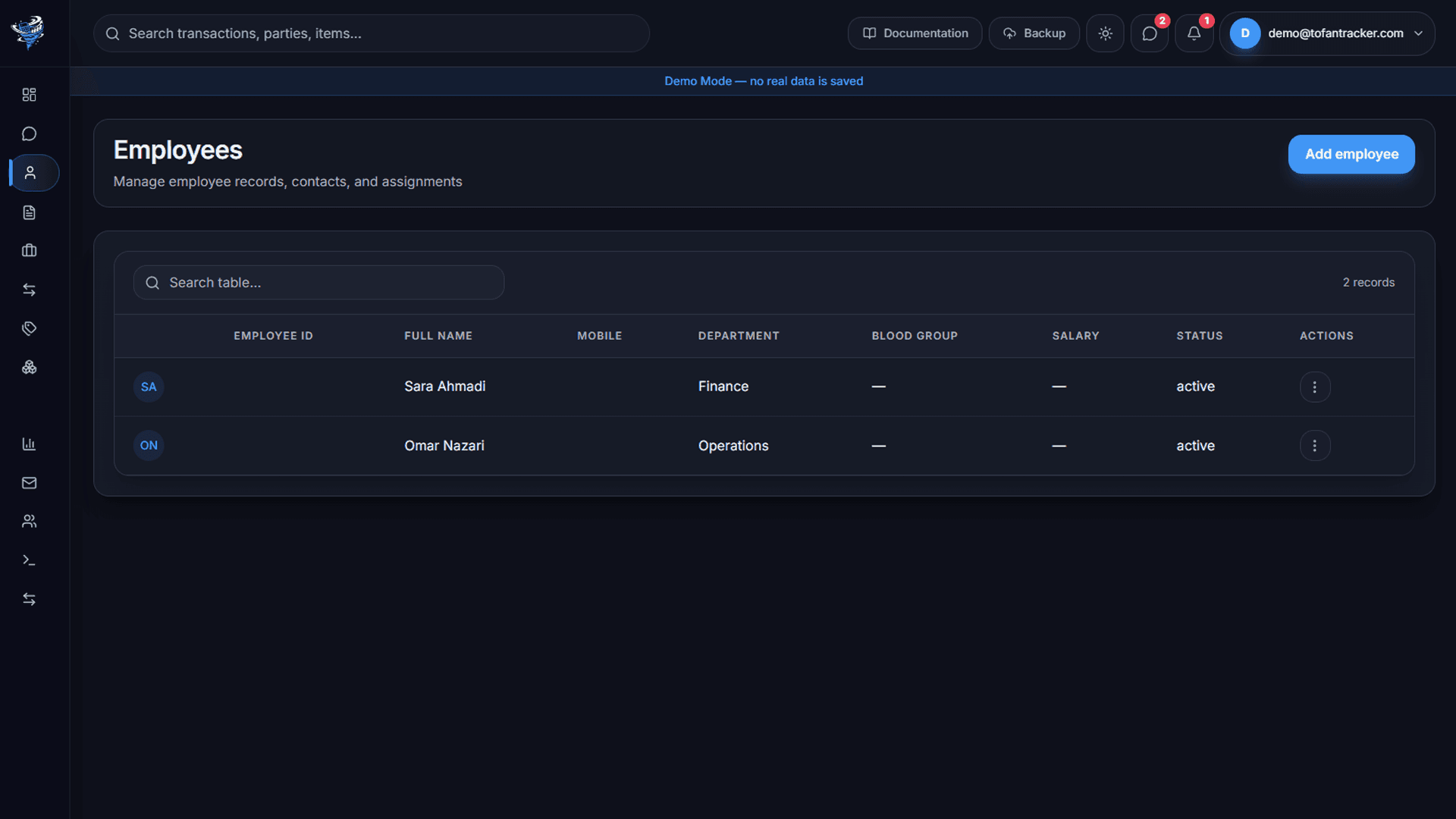Select the Omar Nazari name cell
The image size is (1456, 819).
point(444,446)
